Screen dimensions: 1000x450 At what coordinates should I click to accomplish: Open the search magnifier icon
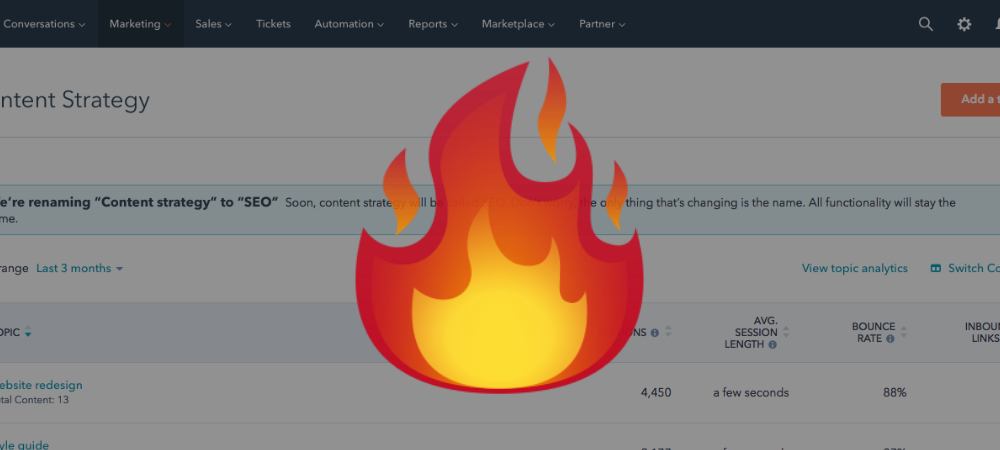click(x=925, y=24)
